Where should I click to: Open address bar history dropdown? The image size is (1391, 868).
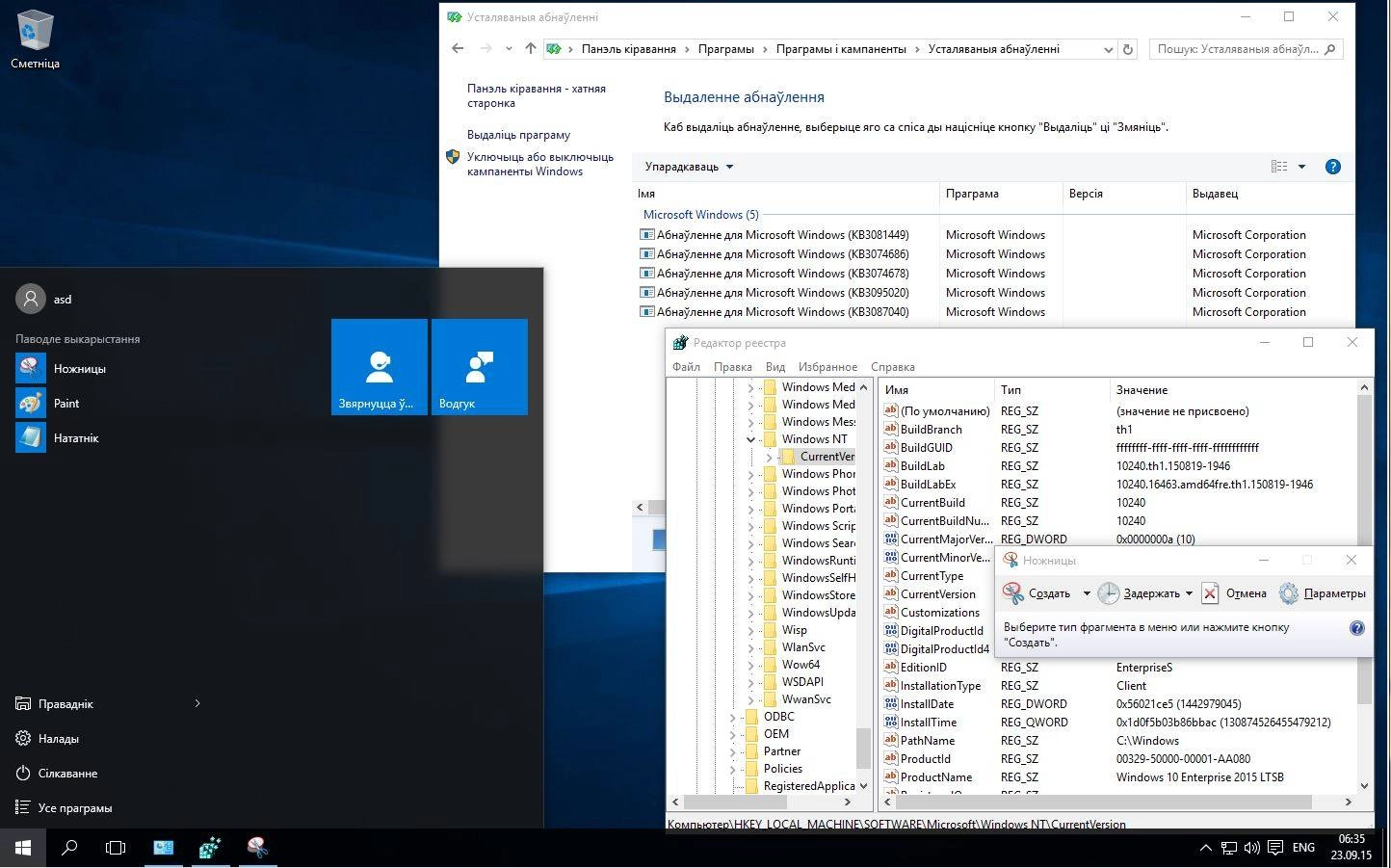point(1108,49)
